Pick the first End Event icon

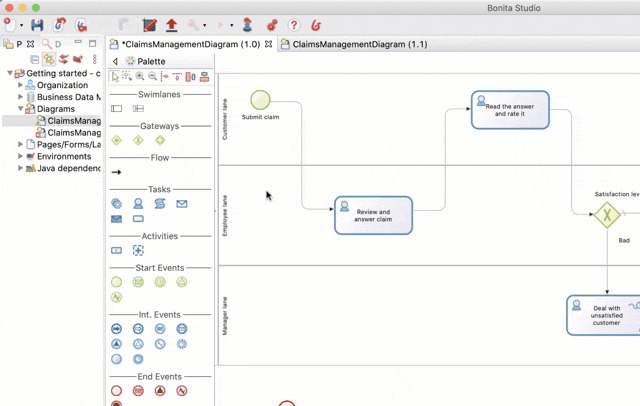coord(116,391)
